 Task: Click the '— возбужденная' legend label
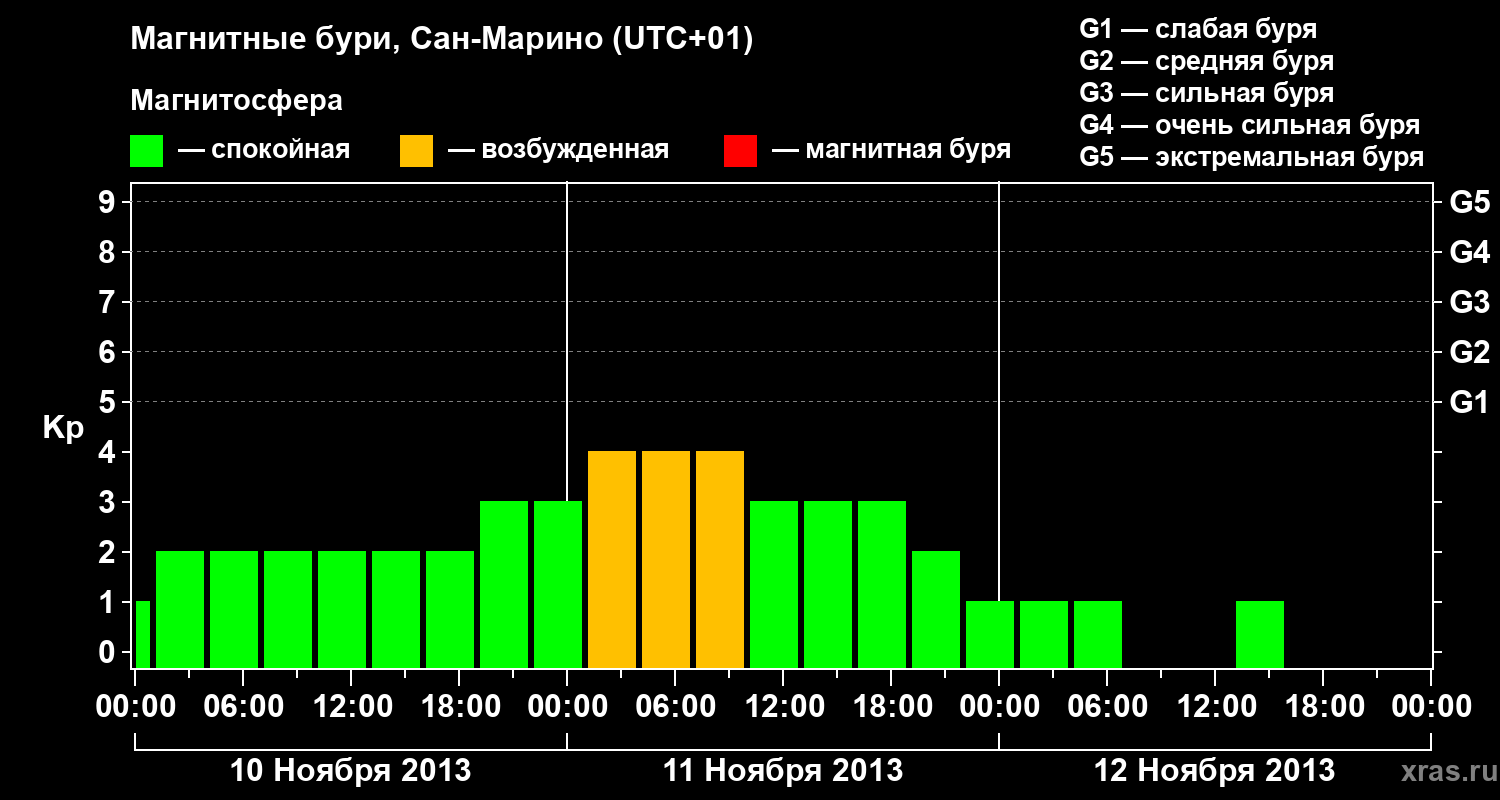(558, 151)
